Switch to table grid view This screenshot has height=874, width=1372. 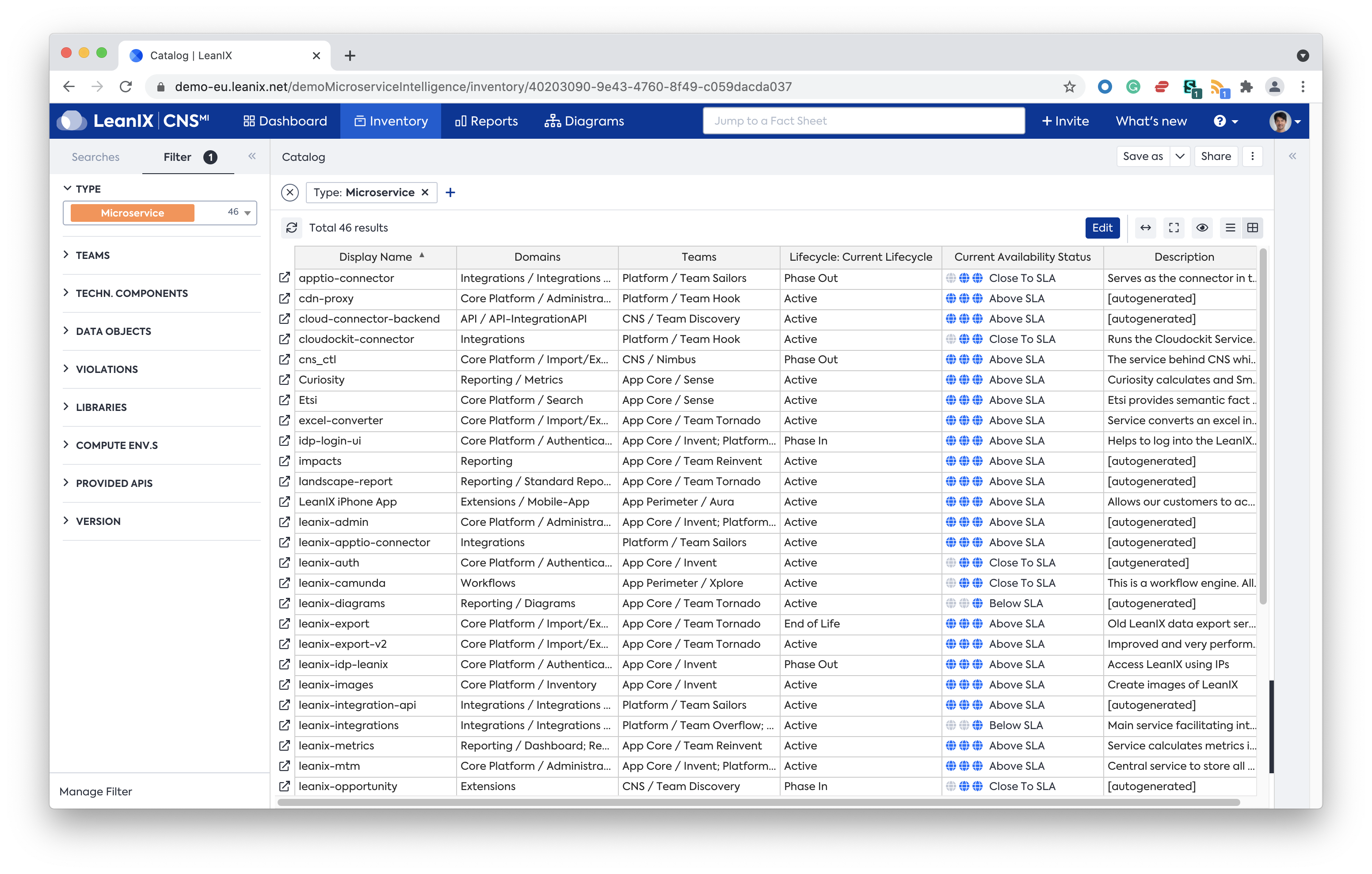[1252, 228]
